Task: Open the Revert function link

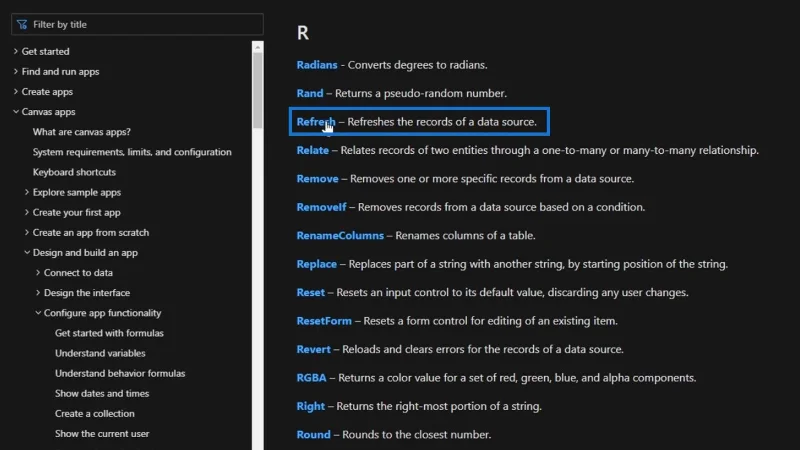Action: tap(314, 349)
